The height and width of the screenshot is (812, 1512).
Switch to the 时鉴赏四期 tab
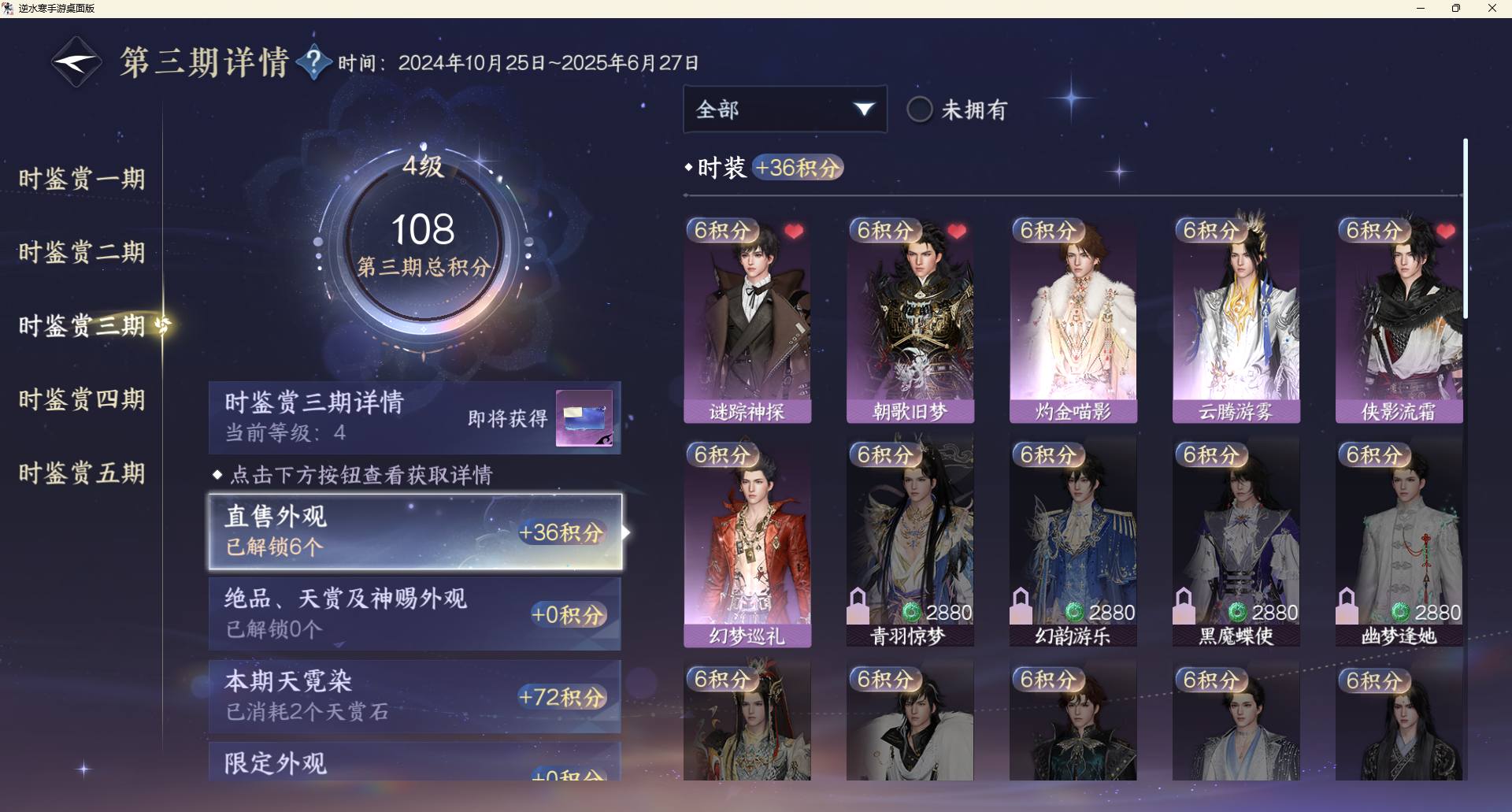coord(82,399)
